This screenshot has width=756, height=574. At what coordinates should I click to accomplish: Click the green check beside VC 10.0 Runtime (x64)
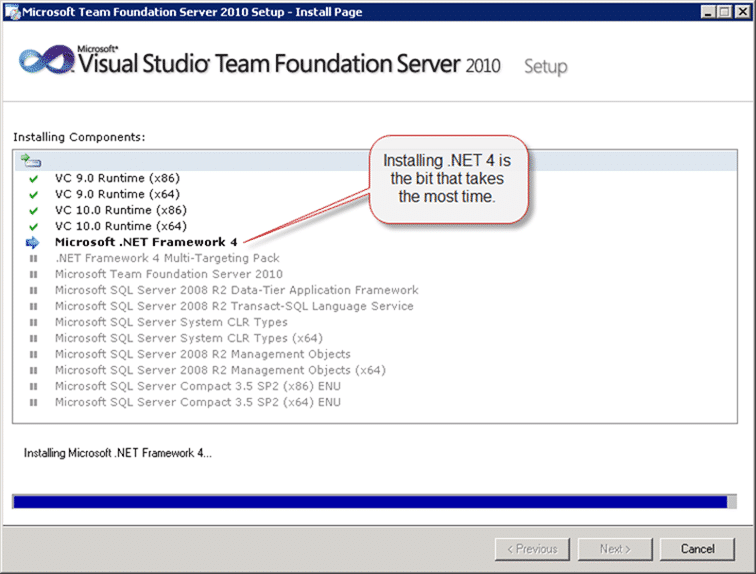(33, 227)
